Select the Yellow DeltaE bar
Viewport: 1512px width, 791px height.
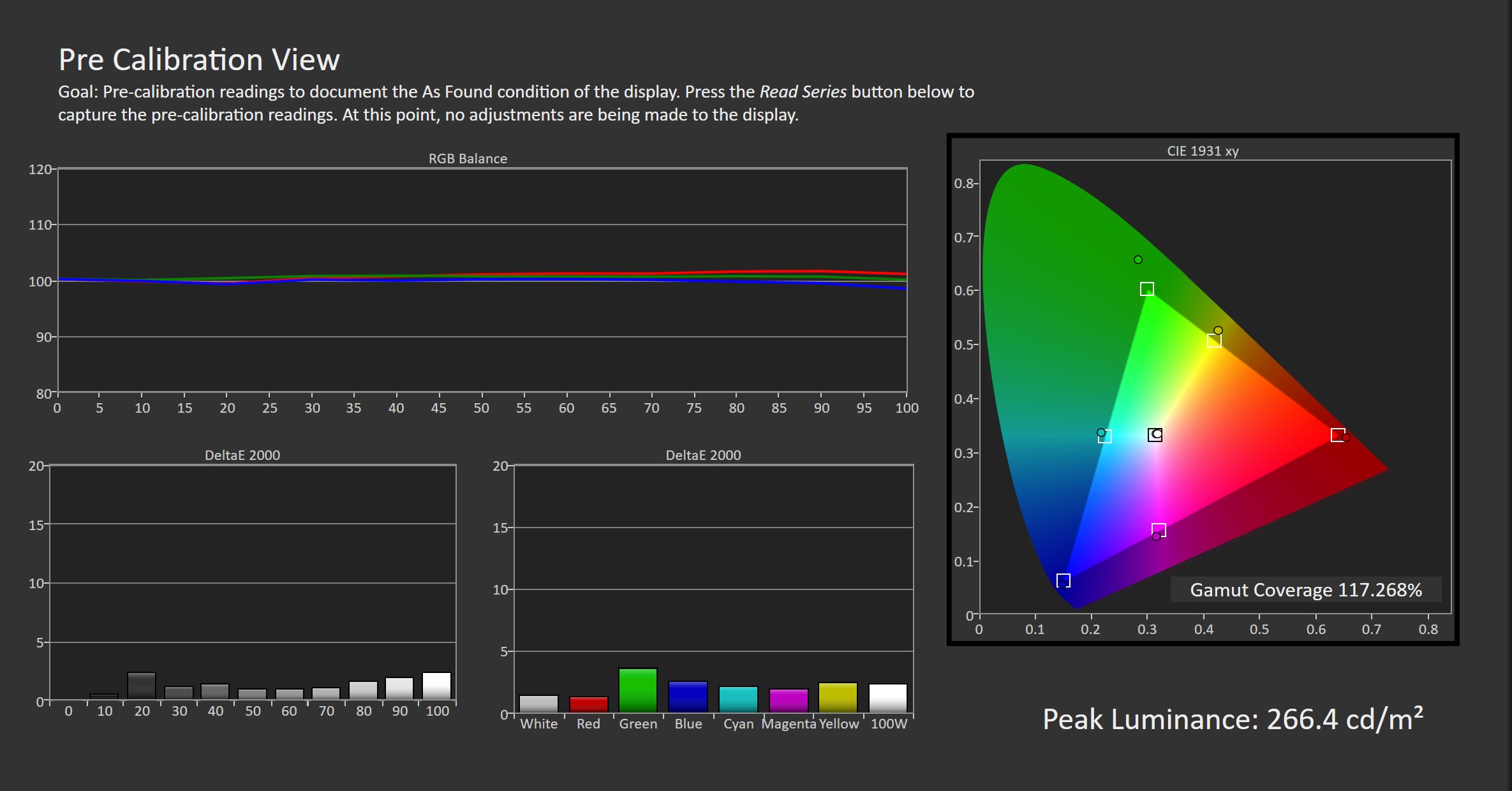pos(838,697)
